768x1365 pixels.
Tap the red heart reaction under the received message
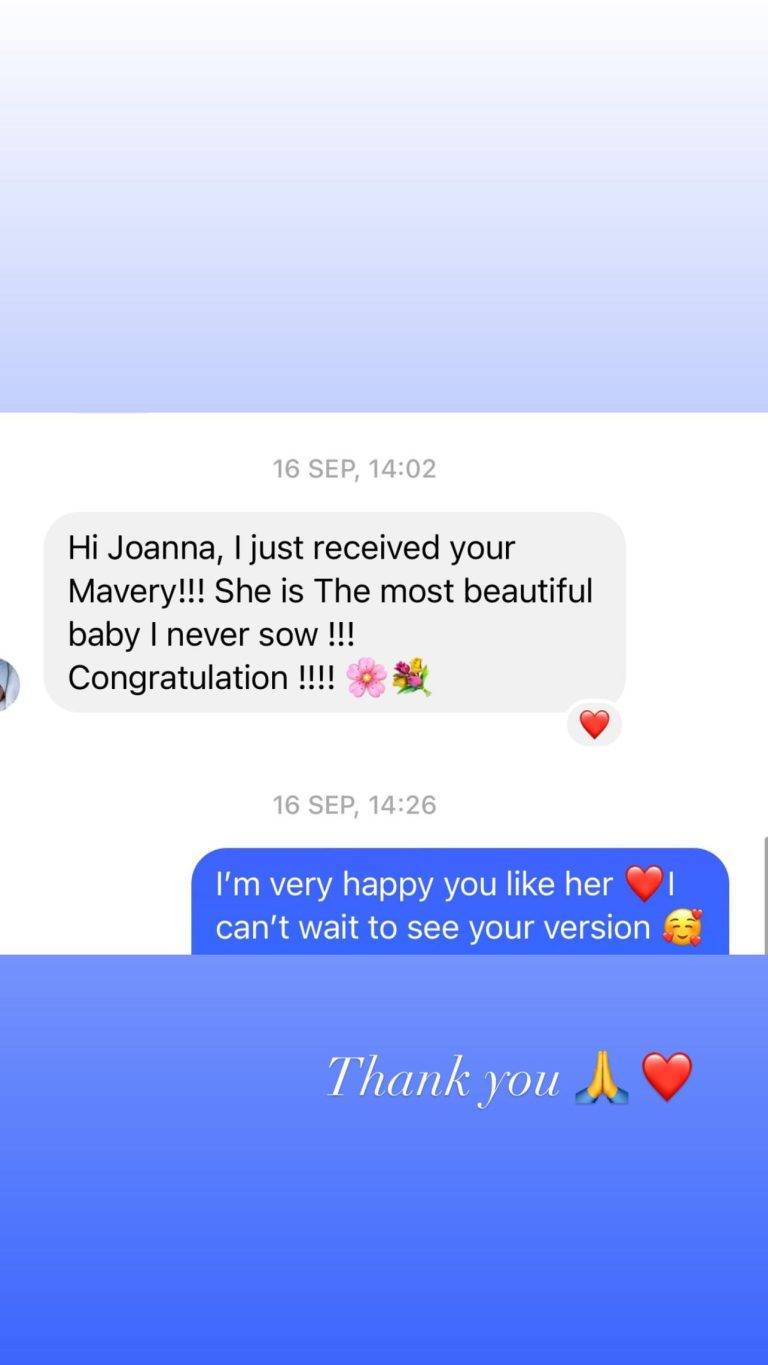(x=594, y=724)
